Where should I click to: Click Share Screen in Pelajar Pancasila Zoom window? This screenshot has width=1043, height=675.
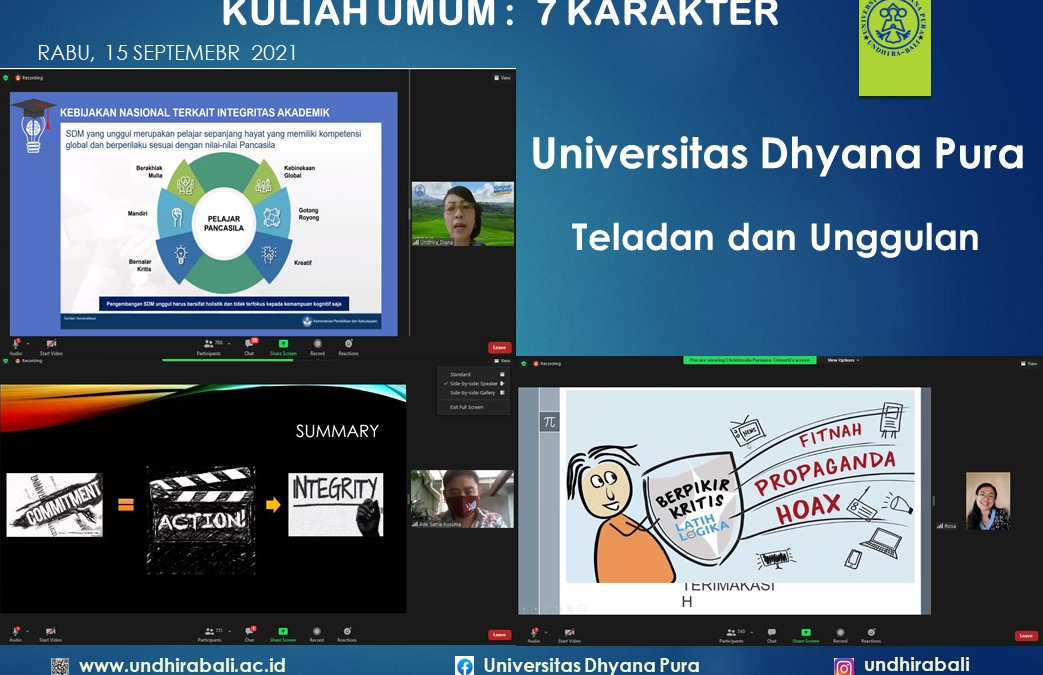283,346
